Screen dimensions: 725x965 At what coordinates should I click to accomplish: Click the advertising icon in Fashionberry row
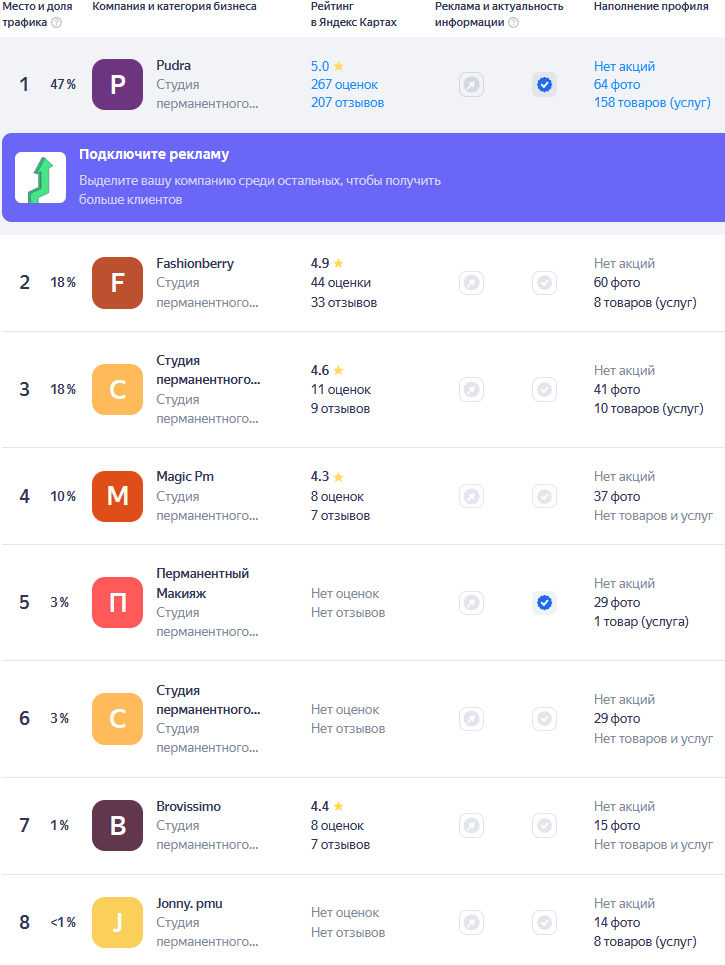(471, 282)
